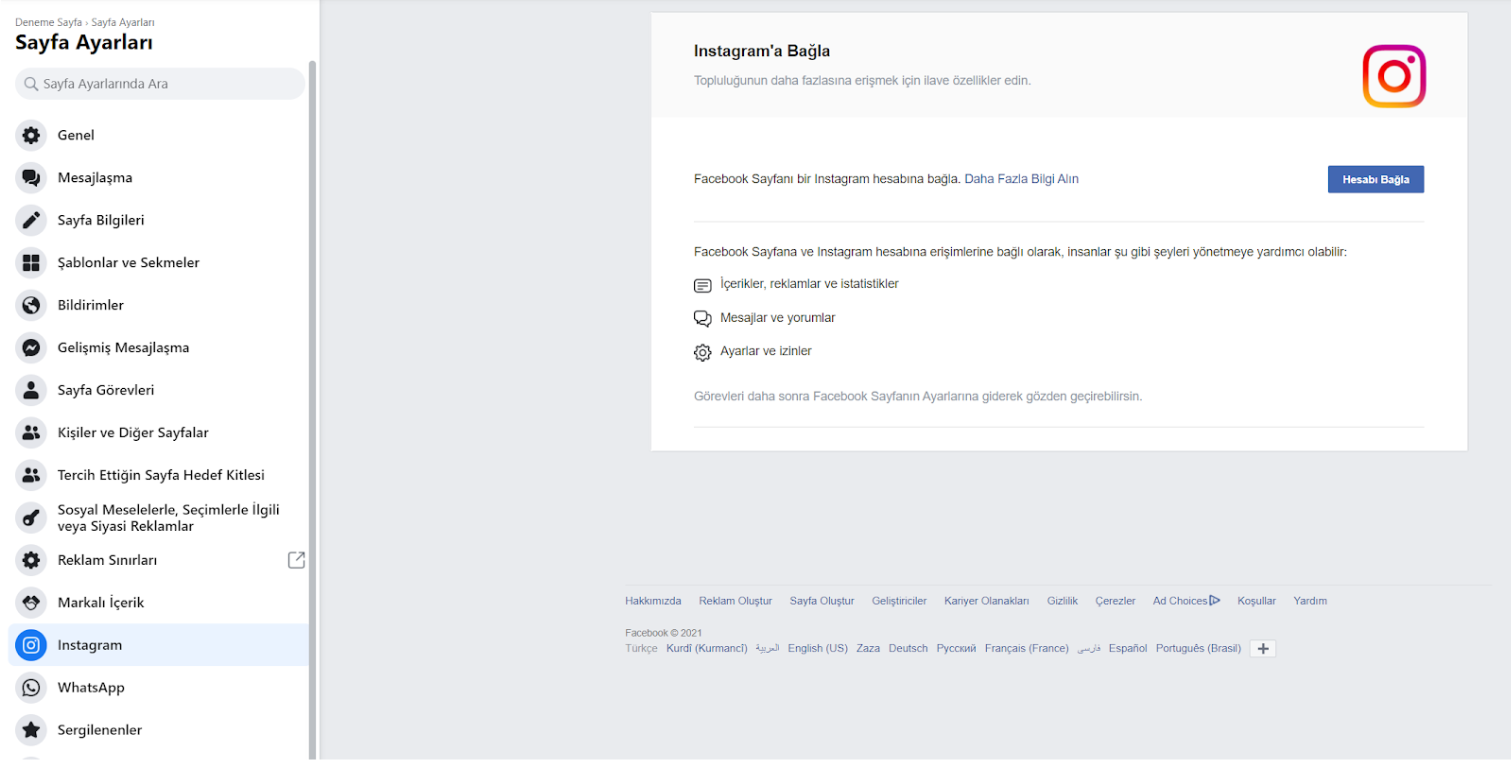Screen dimensions: 1511x762
Task: Click the Hesabı Bağla button
Action: (x=1375, y=179)
